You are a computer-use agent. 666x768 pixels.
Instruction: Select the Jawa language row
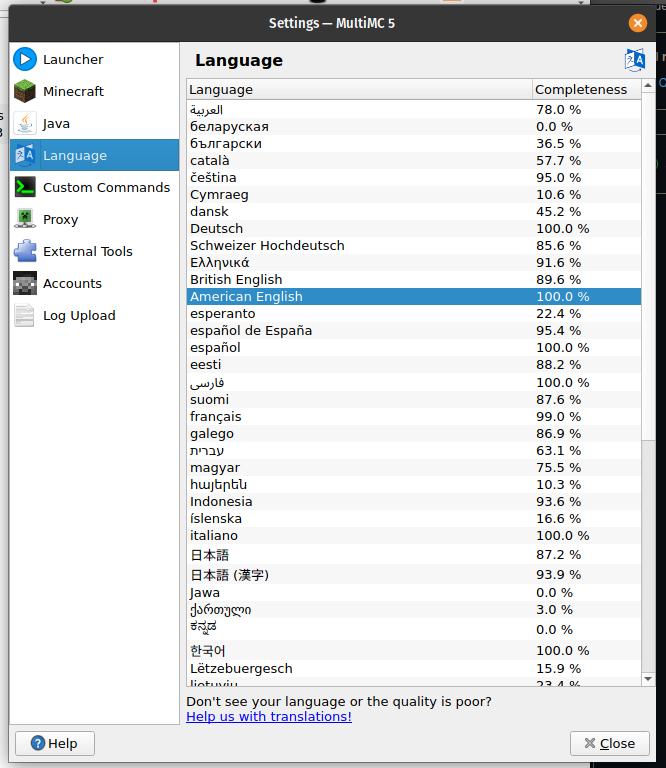414,593
